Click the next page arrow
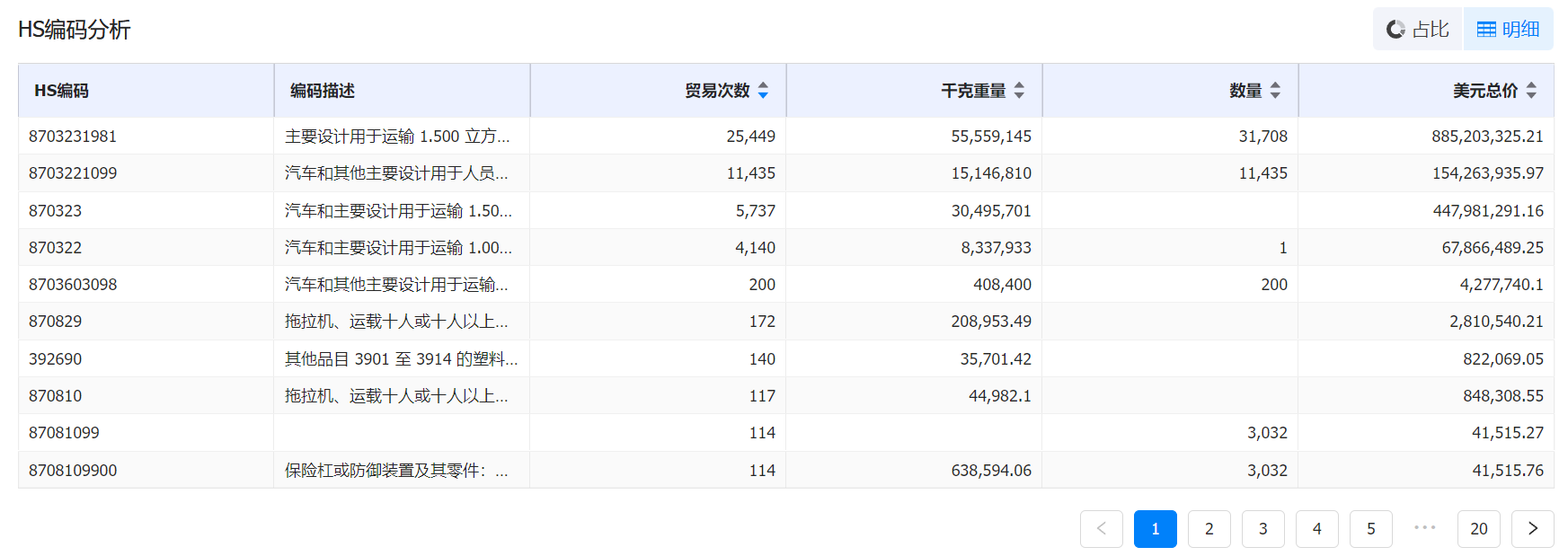 coord(1532,529)
